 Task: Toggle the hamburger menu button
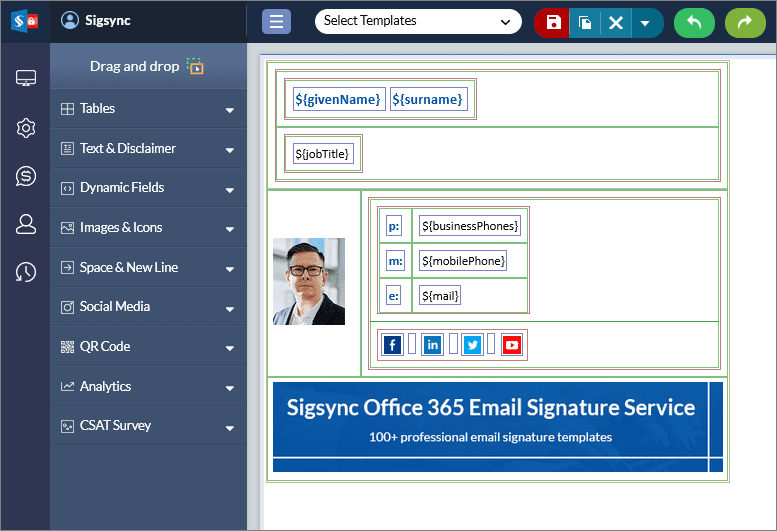276,21
